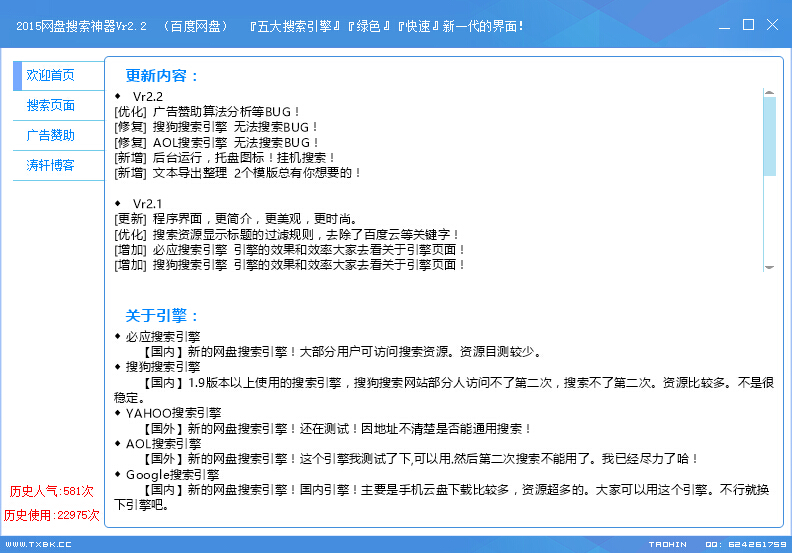
Task: Click the line [优化] 广告赞助算法分析等BUG！
Action: 208,112
